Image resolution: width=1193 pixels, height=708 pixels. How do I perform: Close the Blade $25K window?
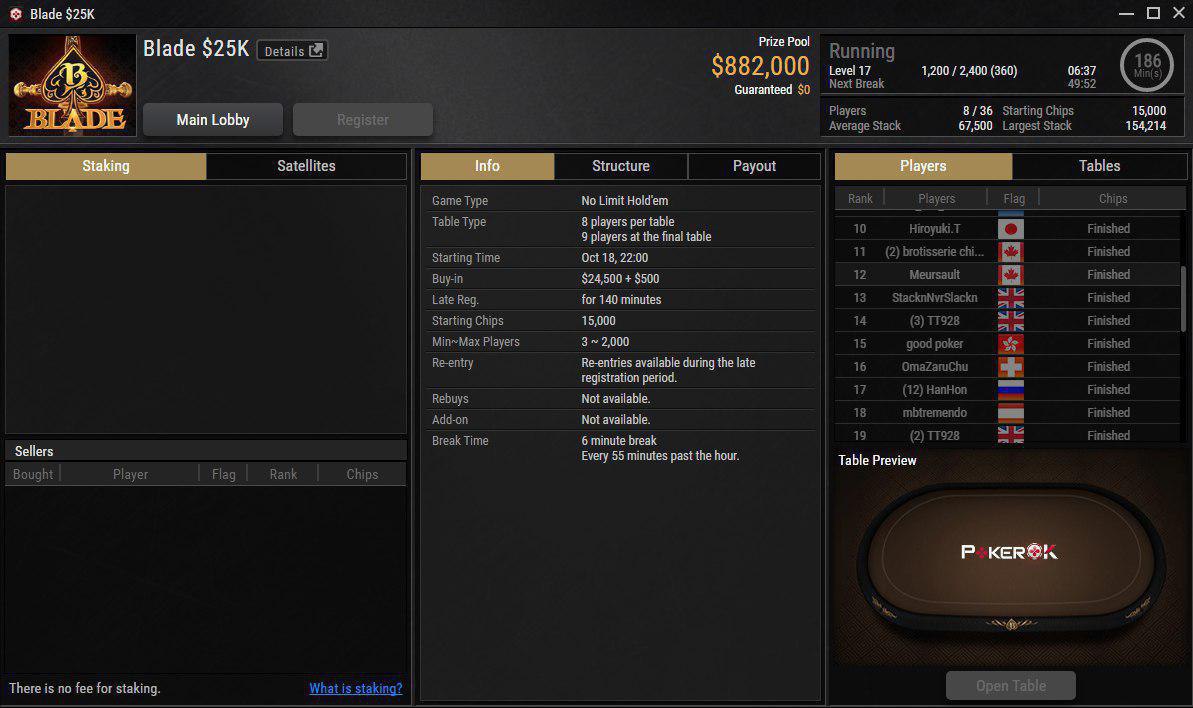click(1180, 14)
